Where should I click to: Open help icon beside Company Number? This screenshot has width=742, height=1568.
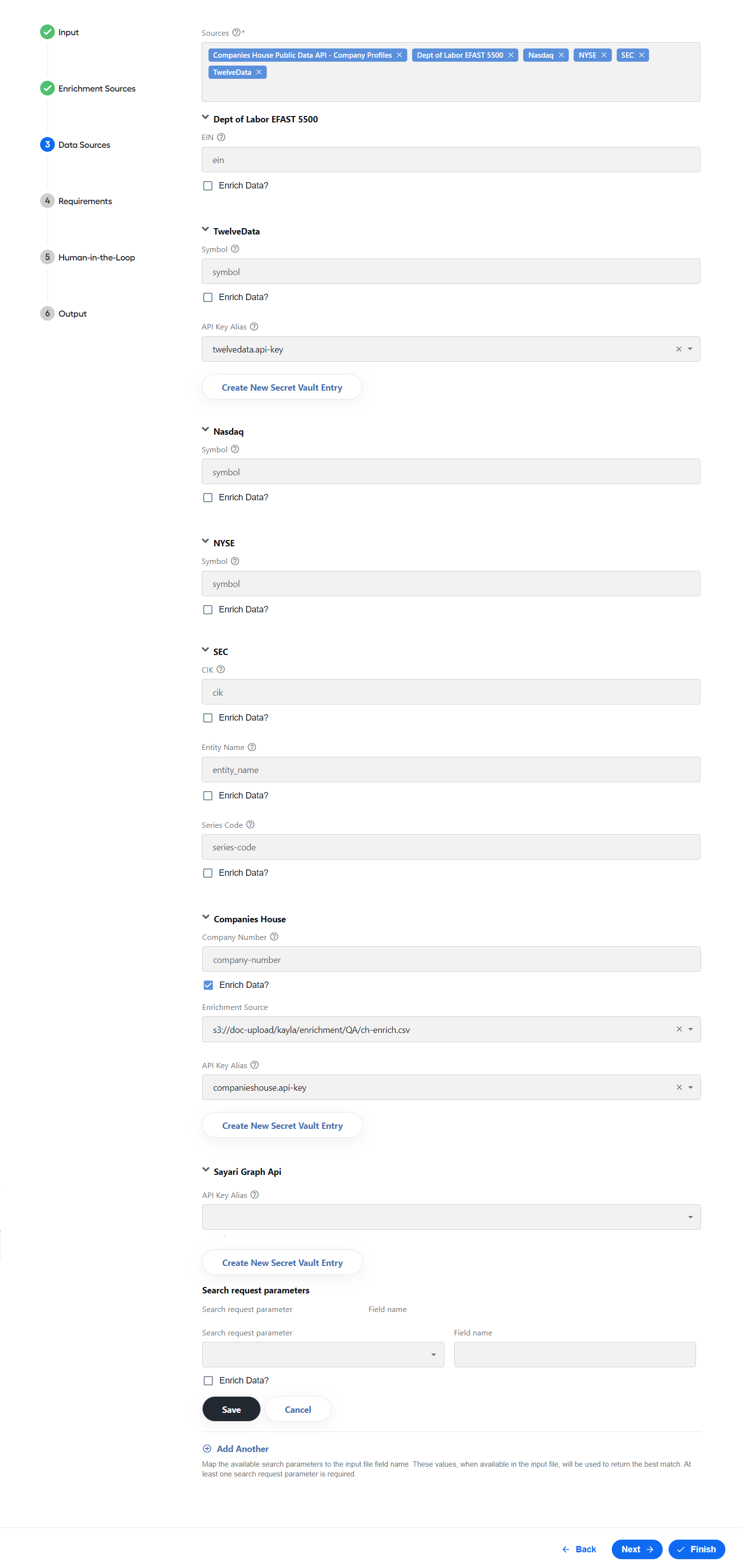pos(274,937)
